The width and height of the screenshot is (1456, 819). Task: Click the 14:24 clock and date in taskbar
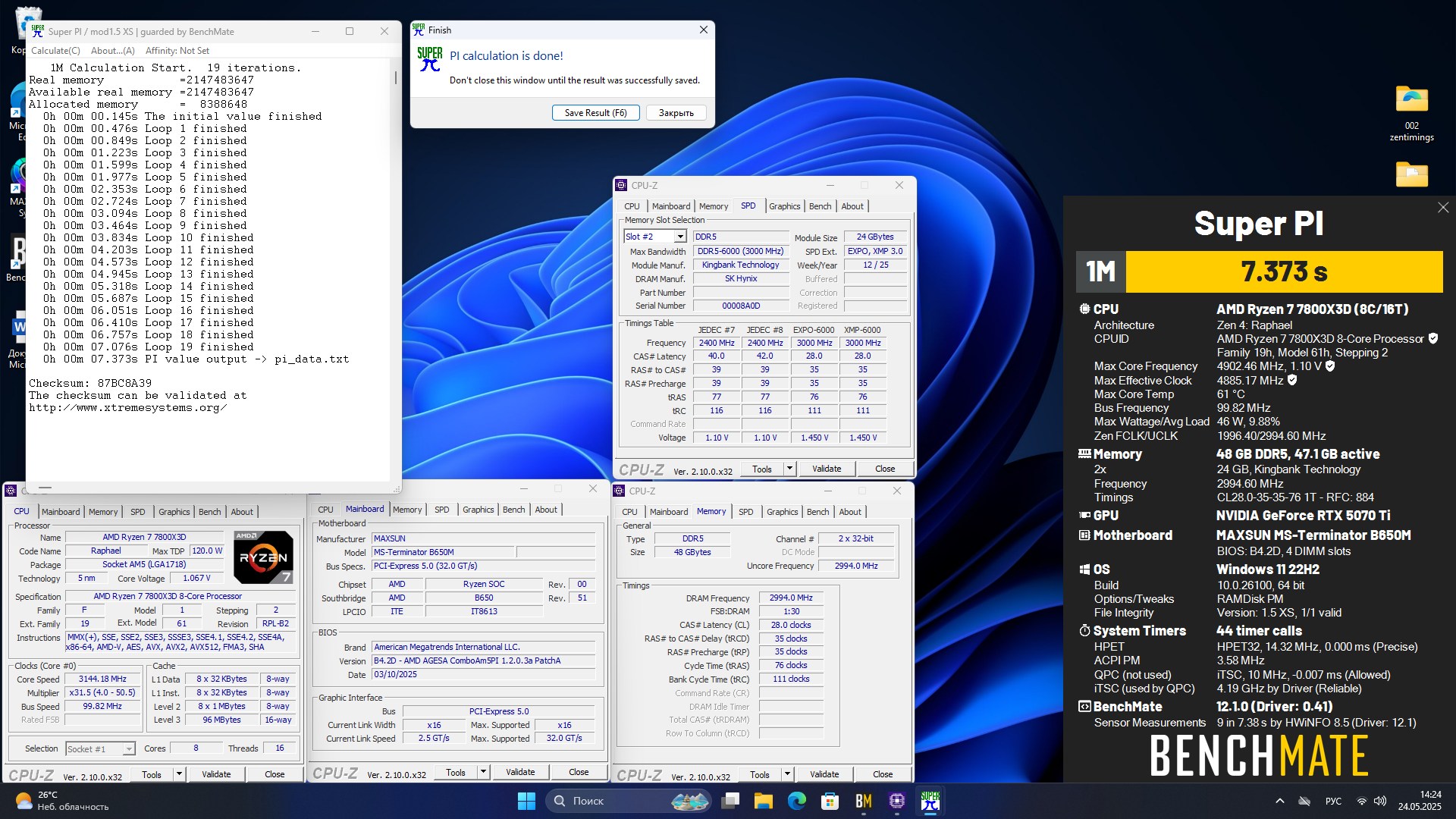(x=1420, y=801)
